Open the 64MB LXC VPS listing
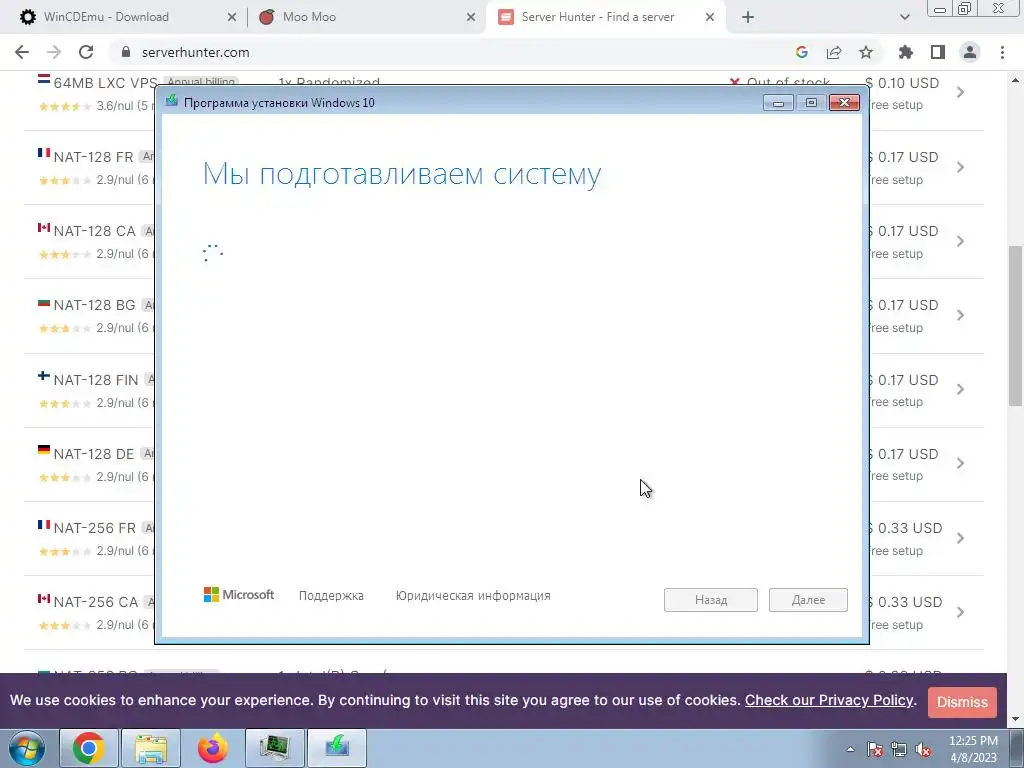 tap(105, 84)
